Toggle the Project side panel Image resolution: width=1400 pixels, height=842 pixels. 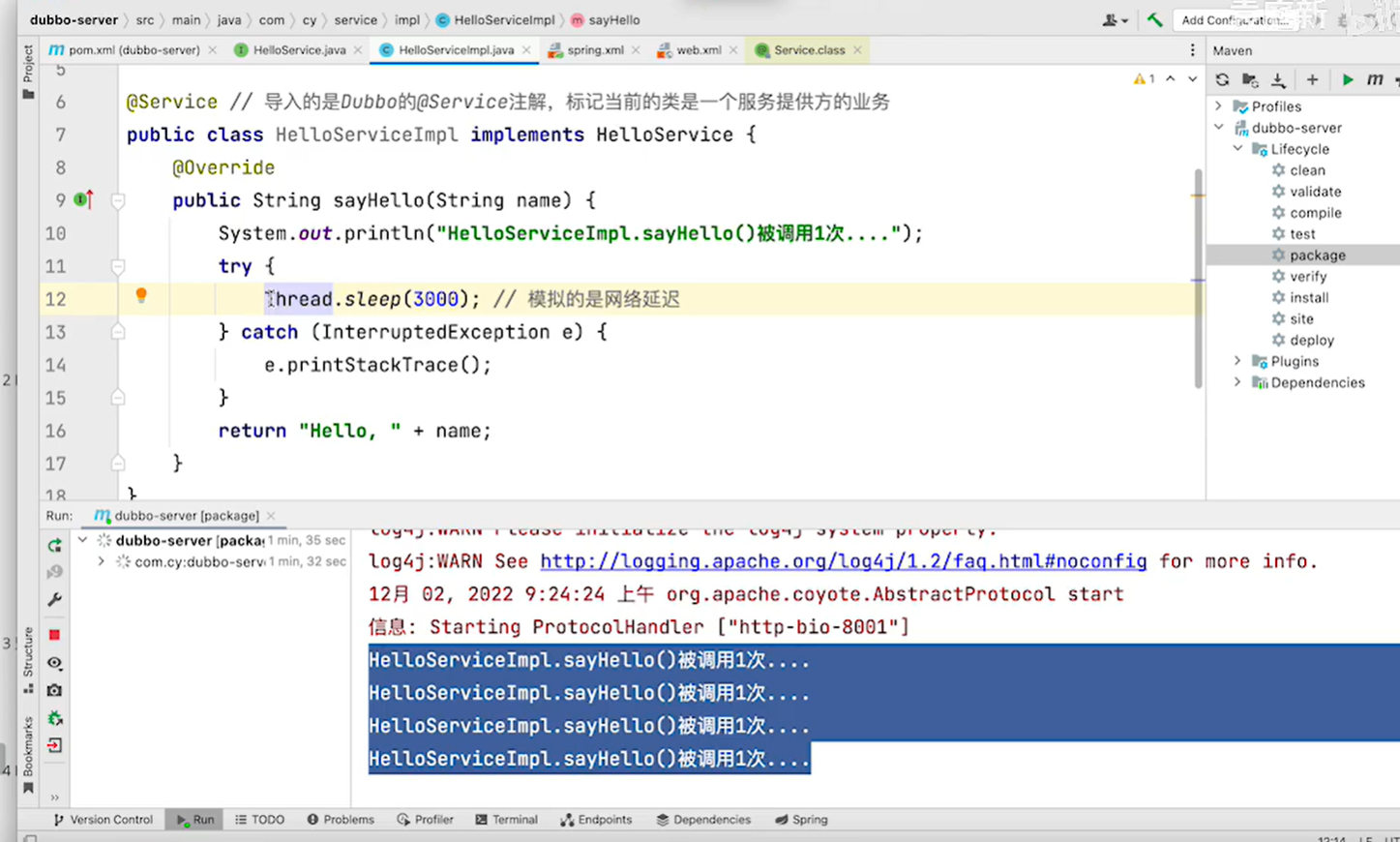[28, 72]
